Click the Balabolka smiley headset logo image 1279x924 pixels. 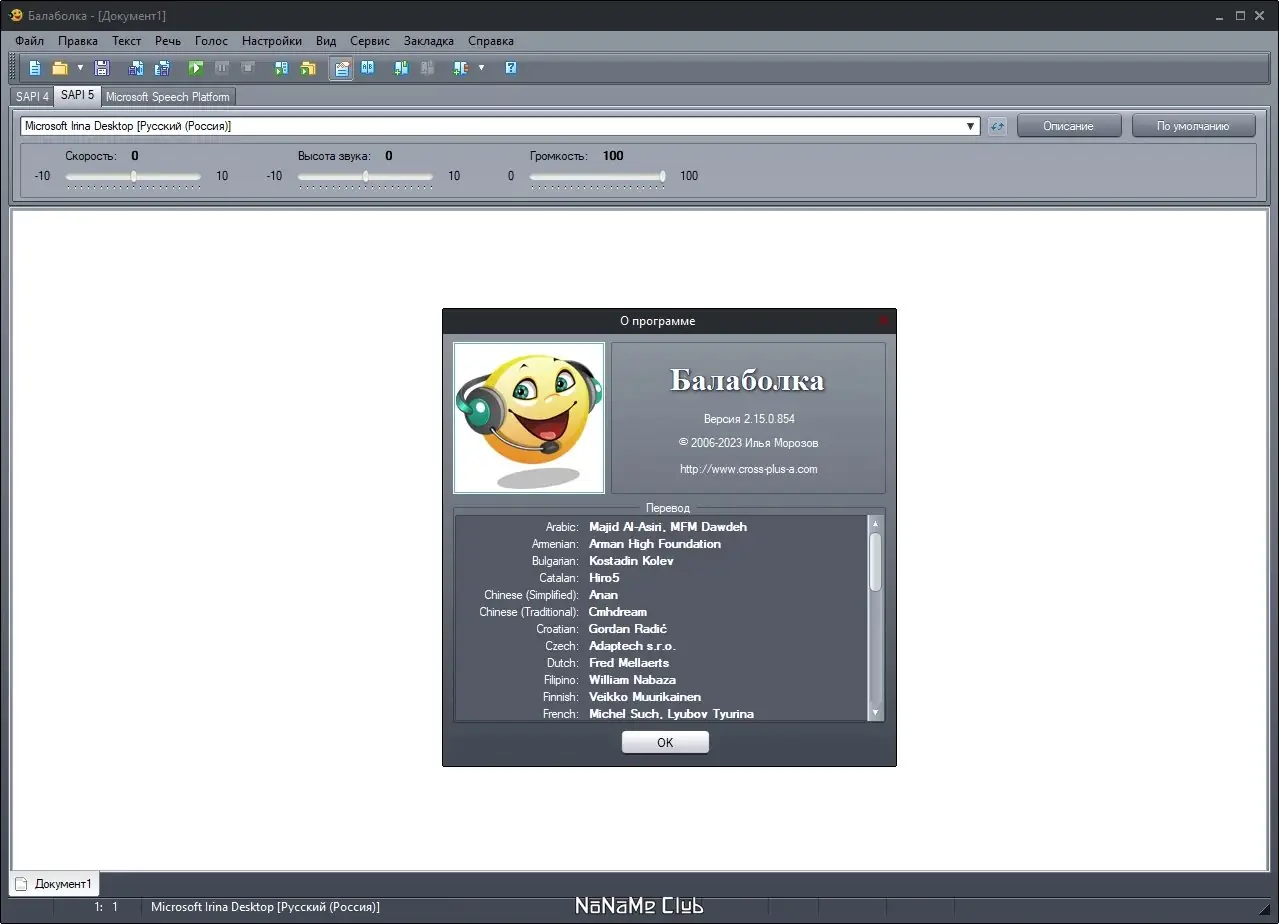529,418
